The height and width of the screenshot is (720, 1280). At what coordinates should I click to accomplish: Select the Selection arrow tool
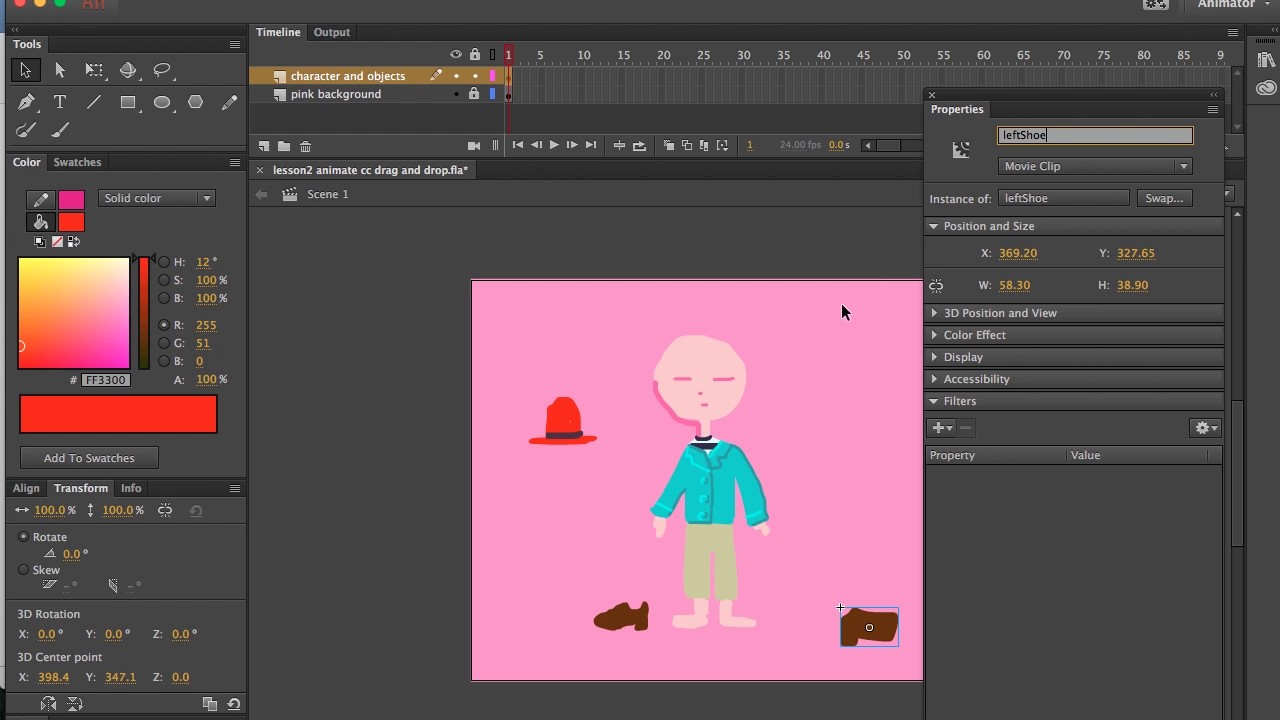click(25, 70)
